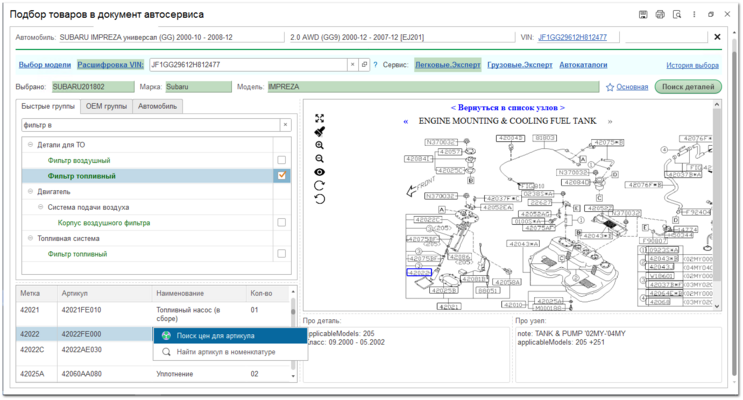The image size is (743, 400).
Task: Click the diagram's vertical scrollbar
Action: coord(717,205)
